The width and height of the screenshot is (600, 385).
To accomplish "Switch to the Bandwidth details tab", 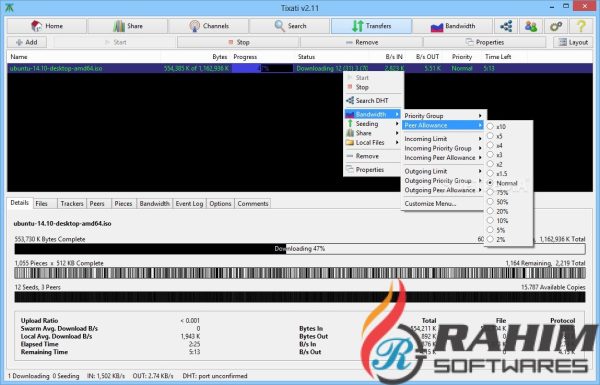I will tap(155, 204).
